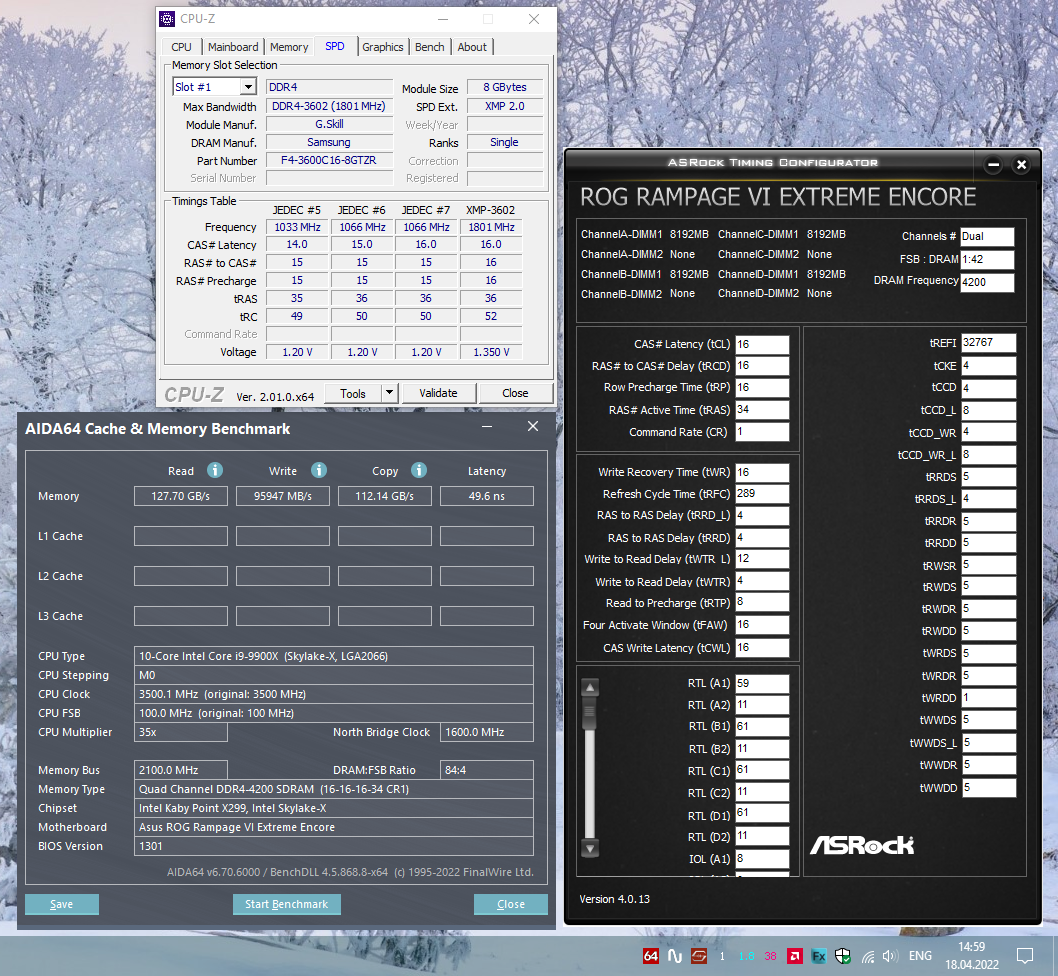Click the waveform tray icon next to AIDA64

(675, 956)
